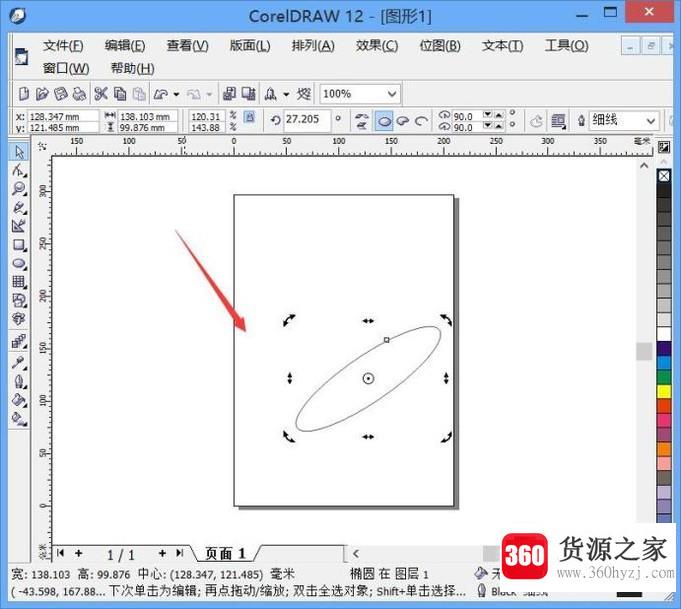Add a page after using right plus button
The image size is (681, 609).
point(162,553)
